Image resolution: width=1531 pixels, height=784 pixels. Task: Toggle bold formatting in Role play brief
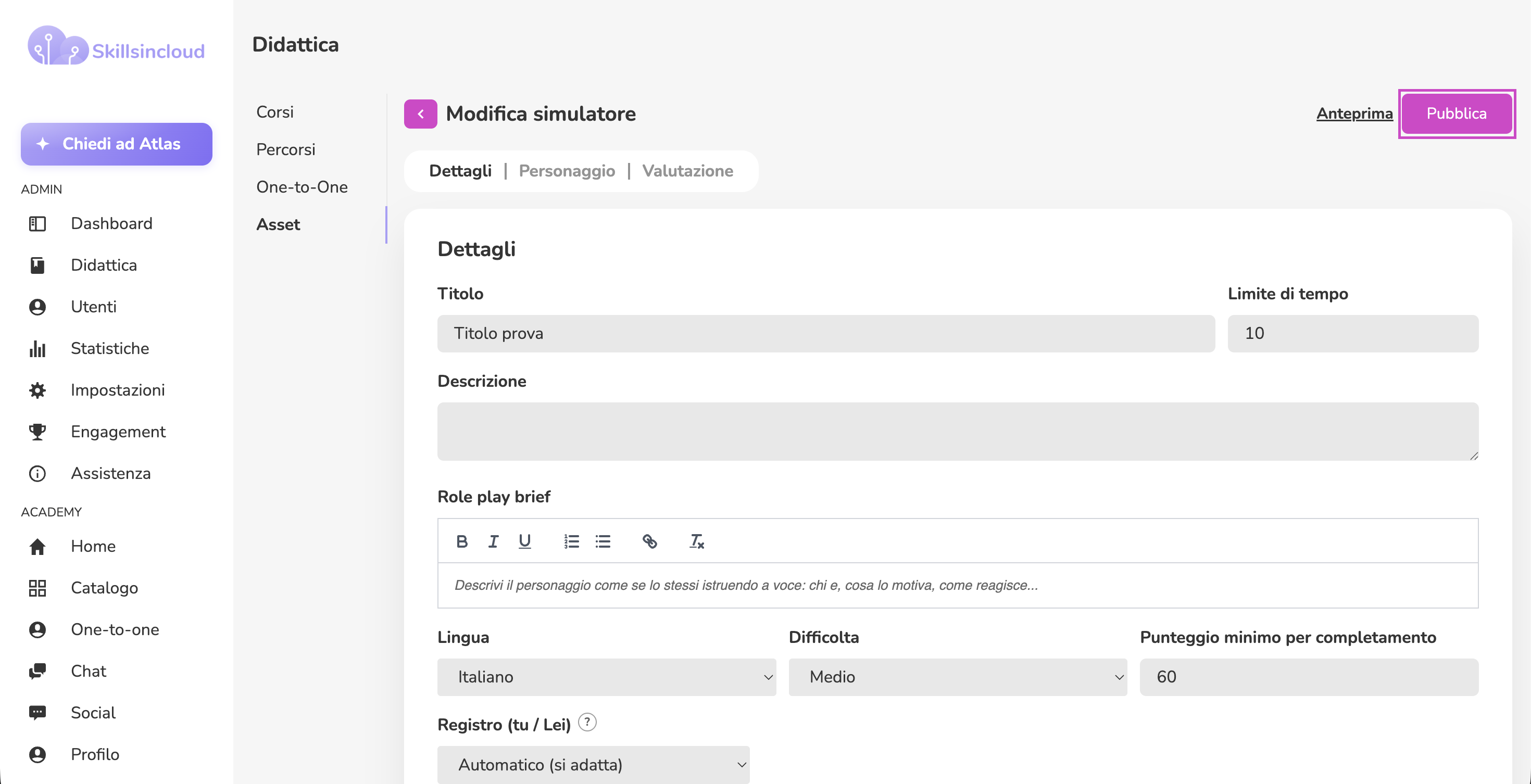tap(462, 541)
